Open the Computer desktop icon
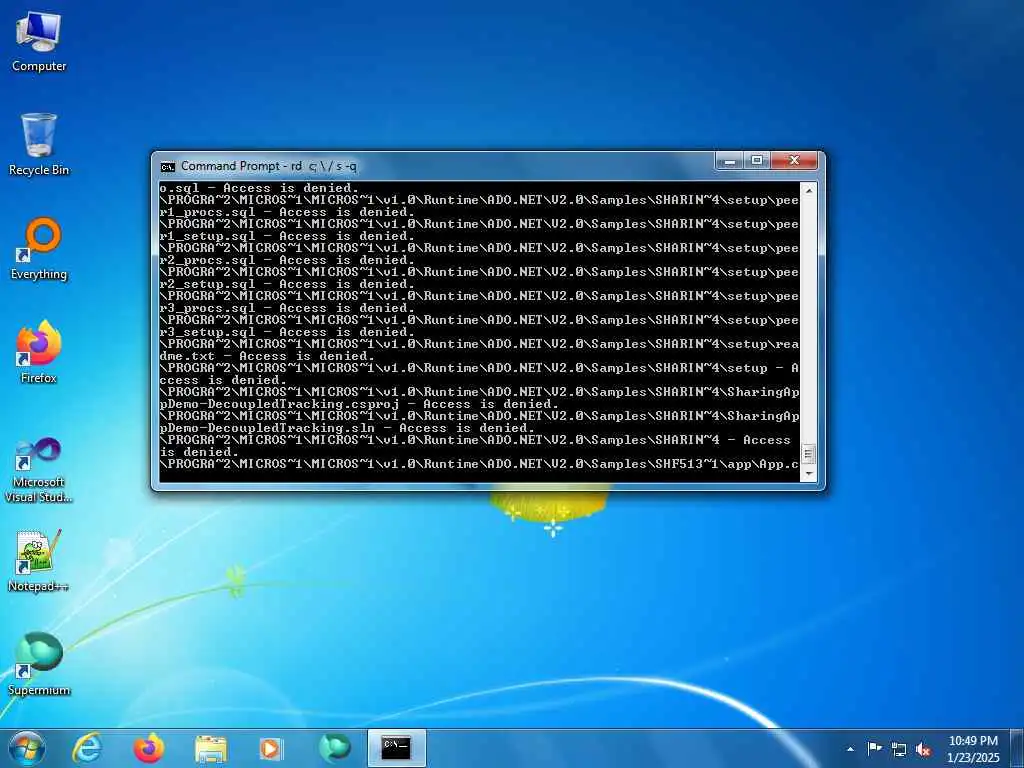 click(39, 41)
